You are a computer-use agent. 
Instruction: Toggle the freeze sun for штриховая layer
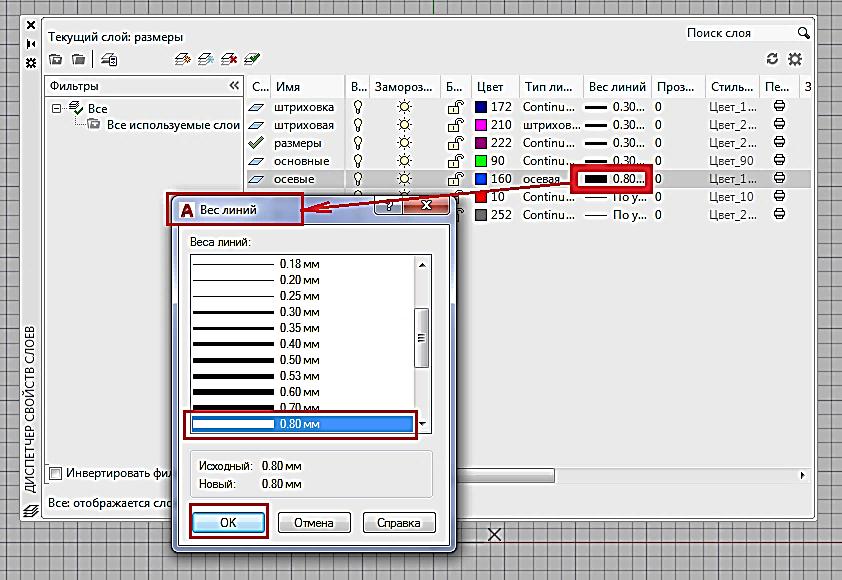click(x=404, y=125)
